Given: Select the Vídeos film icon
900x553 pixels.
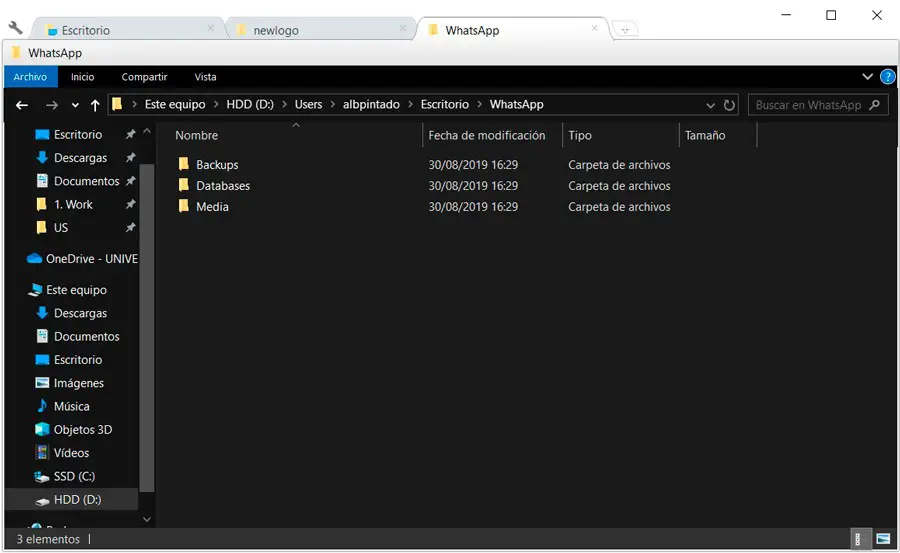Looking at the screenshot, I should click(x=42, y=453).
